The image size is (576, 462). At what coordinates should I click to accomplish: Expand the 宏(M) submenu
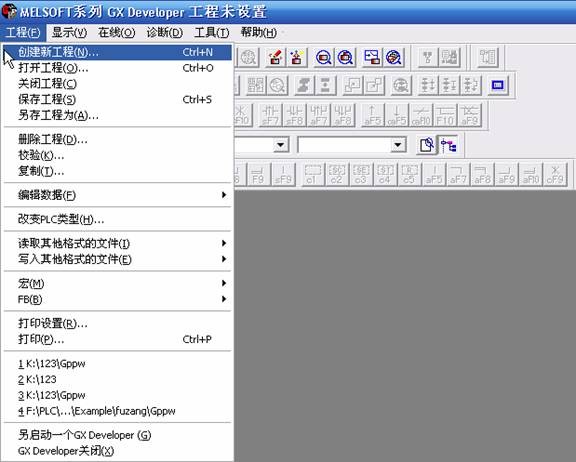[x=118, y=283]
